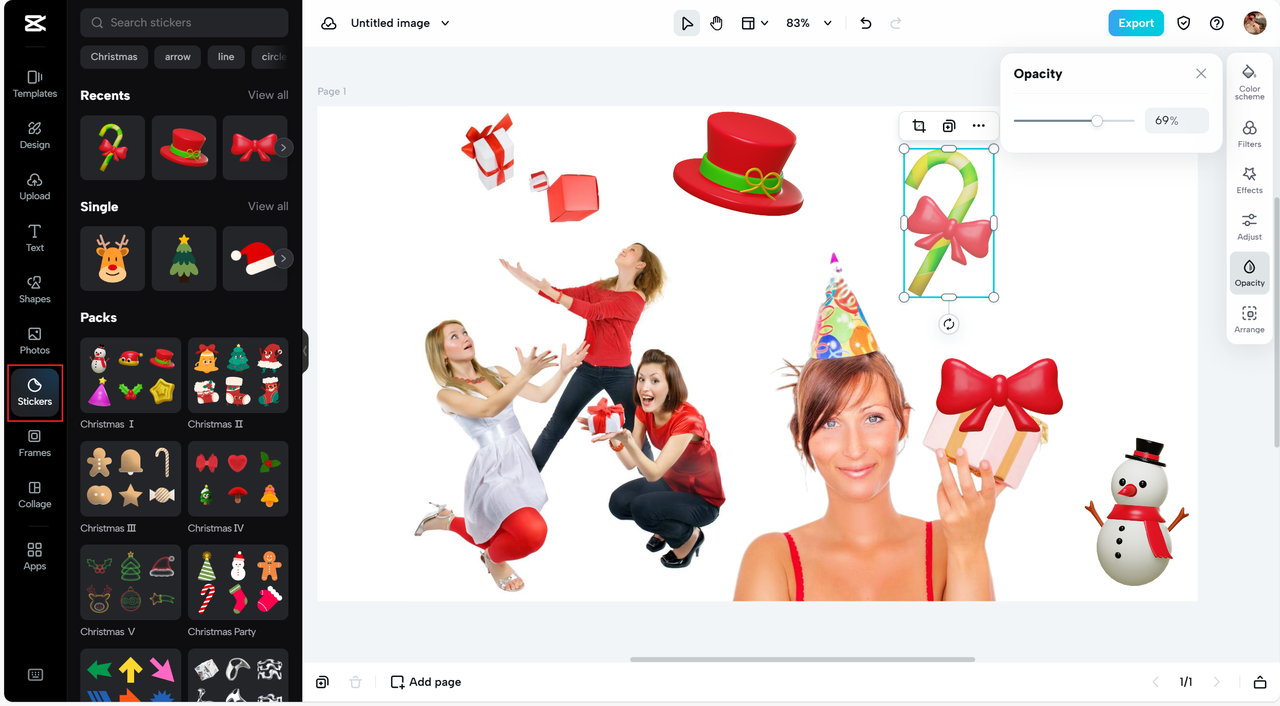This screenshot has height=706, width=1280.
Task: Activate the hand pan tool
Action: 717,23
